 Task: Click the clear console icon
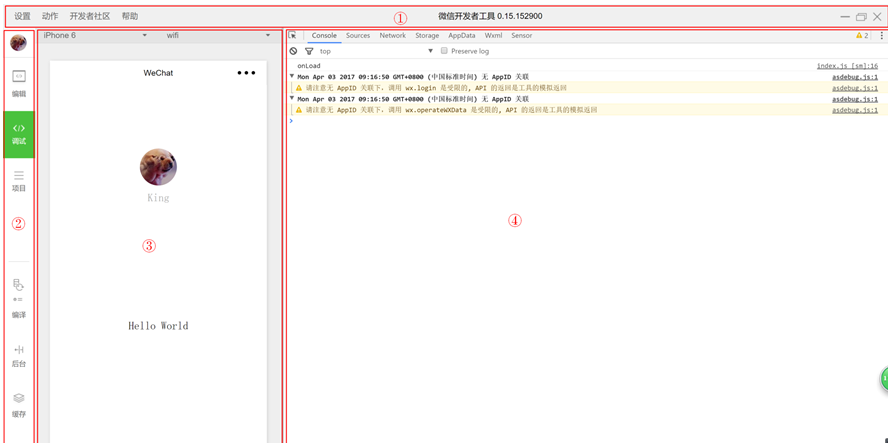click(293, 51)
